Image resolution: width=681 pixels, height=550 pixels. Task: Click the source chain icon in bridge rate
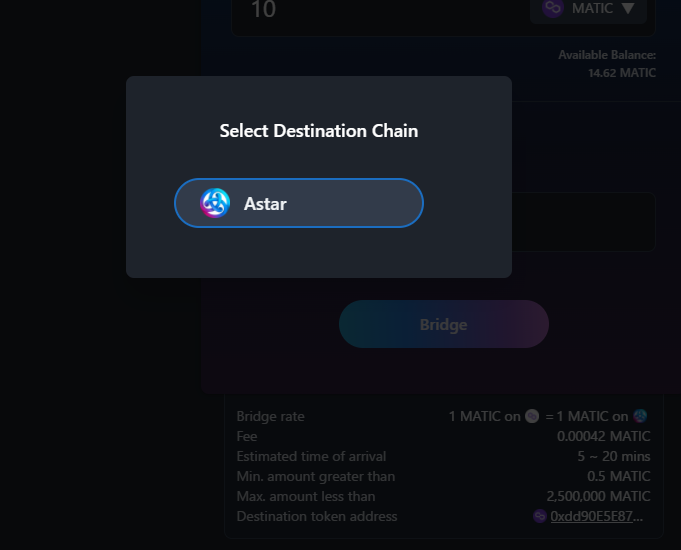532,416
